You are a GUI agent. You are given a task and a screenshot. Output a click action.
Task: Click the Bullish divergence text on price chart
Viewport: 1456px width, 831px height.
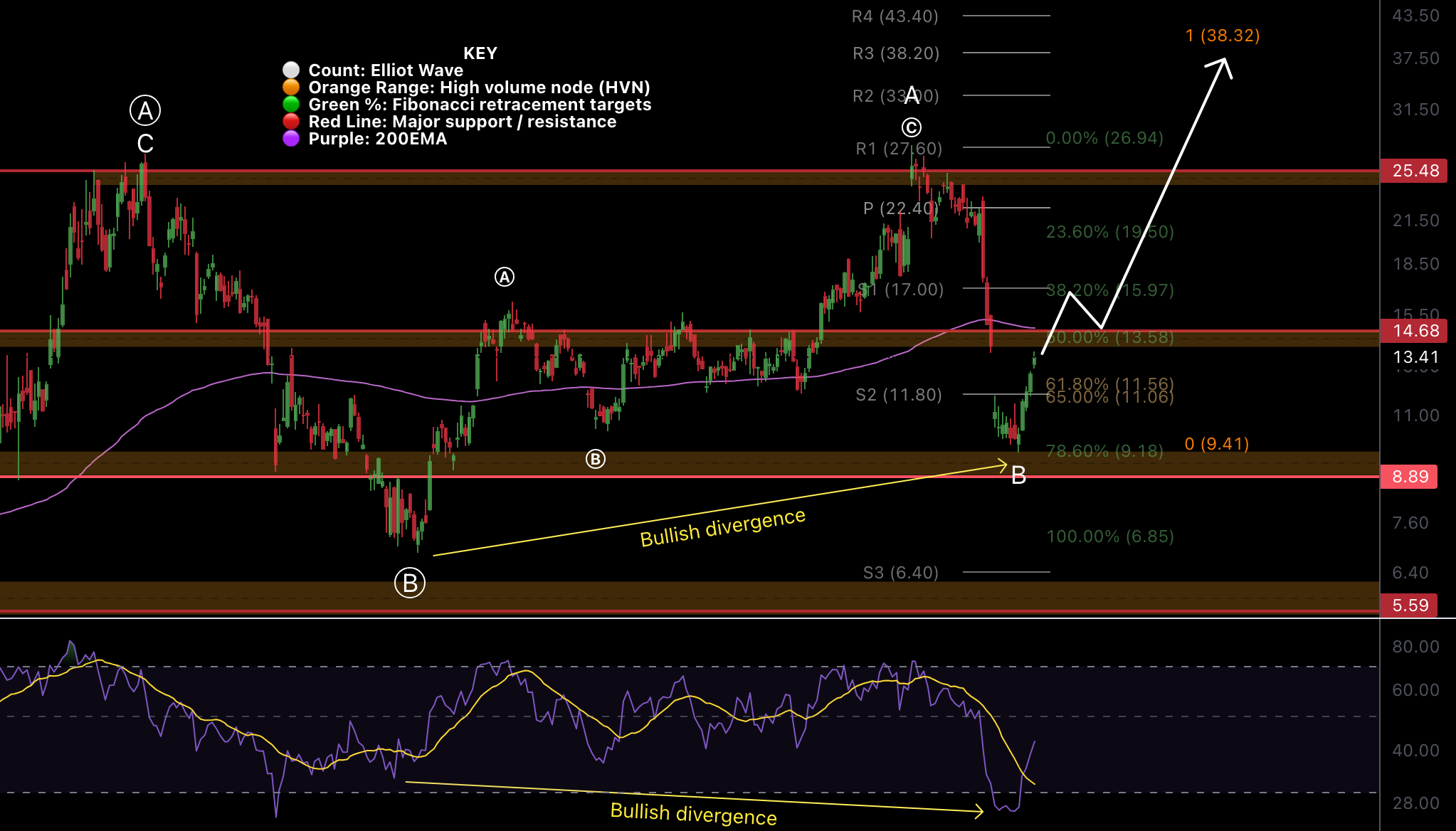[x=722, y=527]
